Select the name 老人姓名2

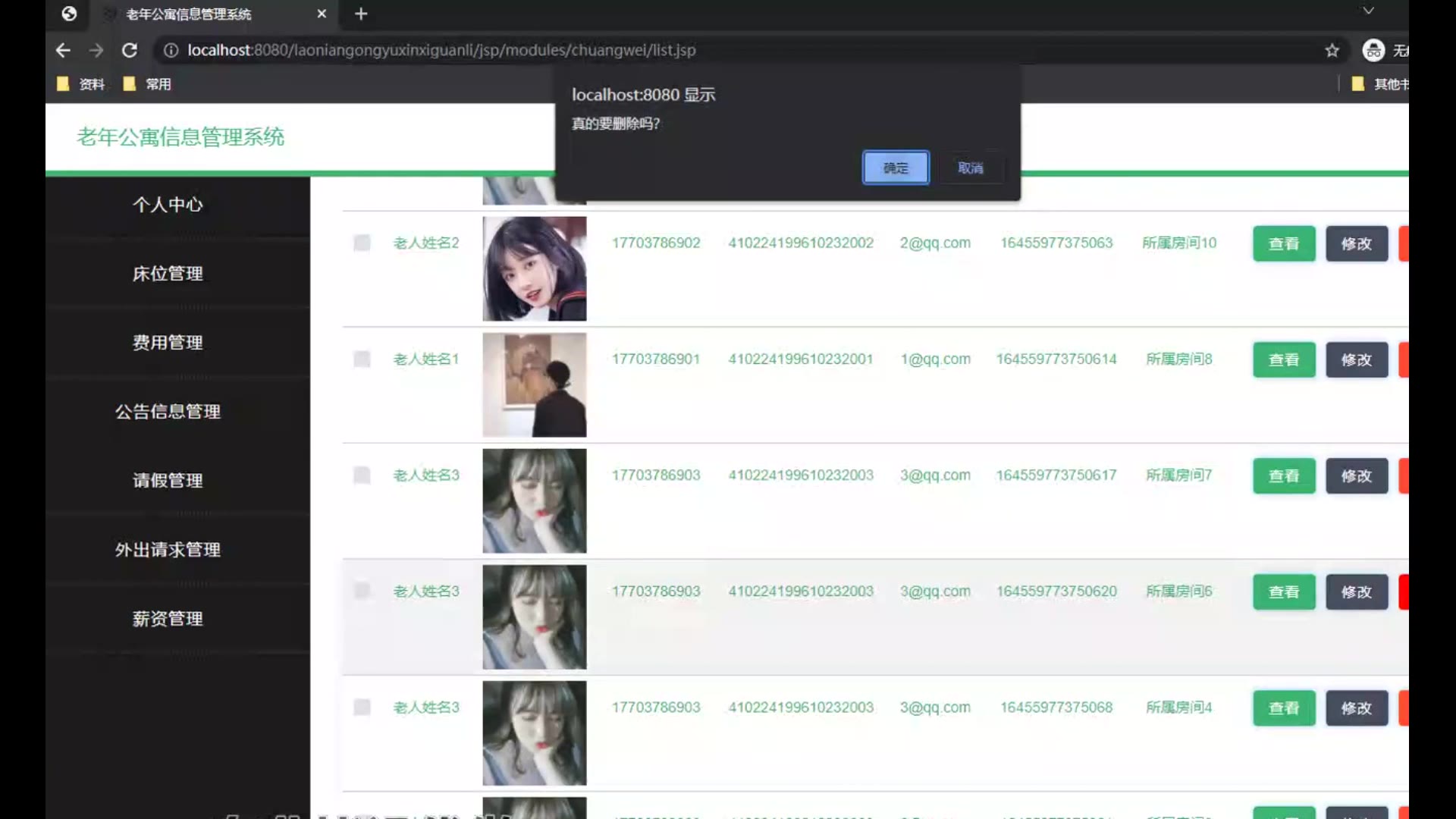pos(426,243)
